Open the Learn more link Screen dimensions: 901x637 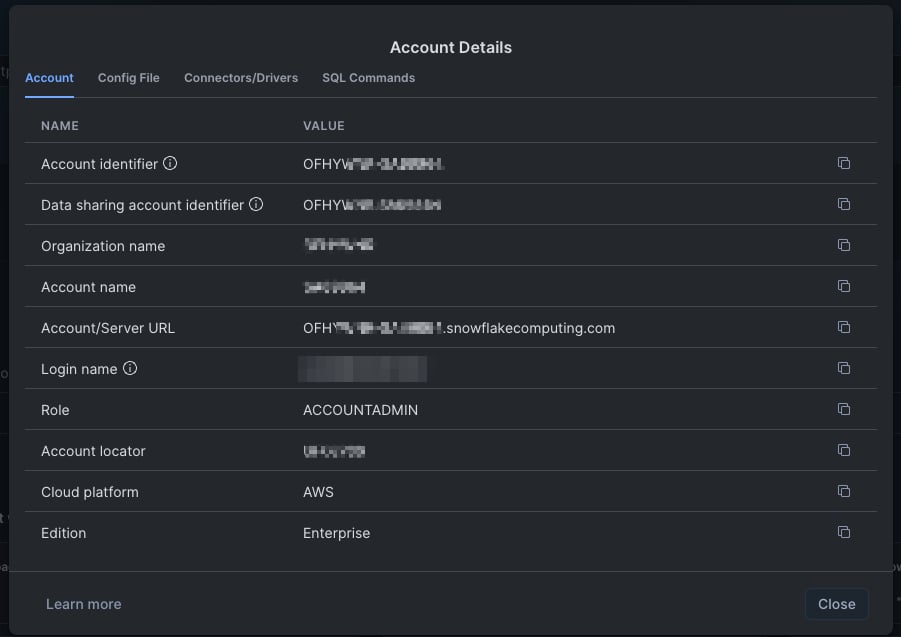pyautogui.click(x=83, y=604)
